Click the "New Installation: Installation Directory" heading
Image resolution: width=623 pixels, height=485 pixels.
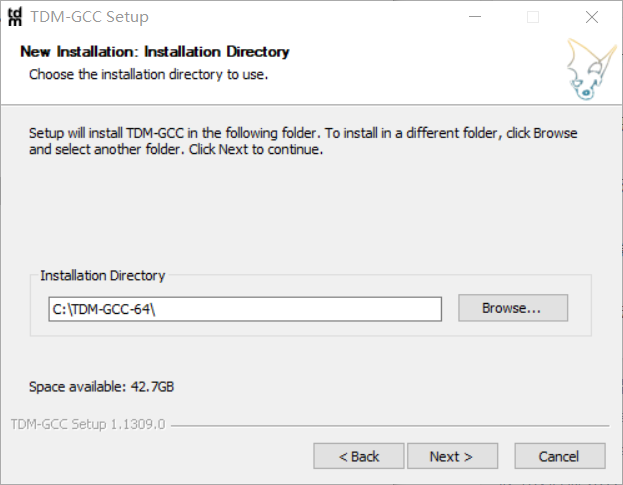click(x=155, y=52)
